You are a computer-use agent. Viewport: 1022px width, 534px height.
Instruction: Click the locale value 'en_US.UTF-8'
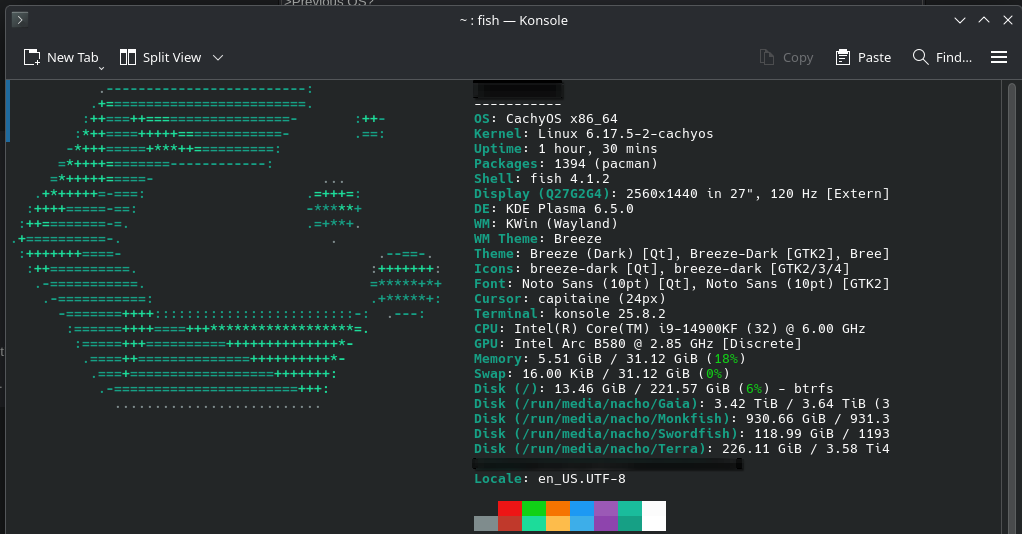click(581, 479)
